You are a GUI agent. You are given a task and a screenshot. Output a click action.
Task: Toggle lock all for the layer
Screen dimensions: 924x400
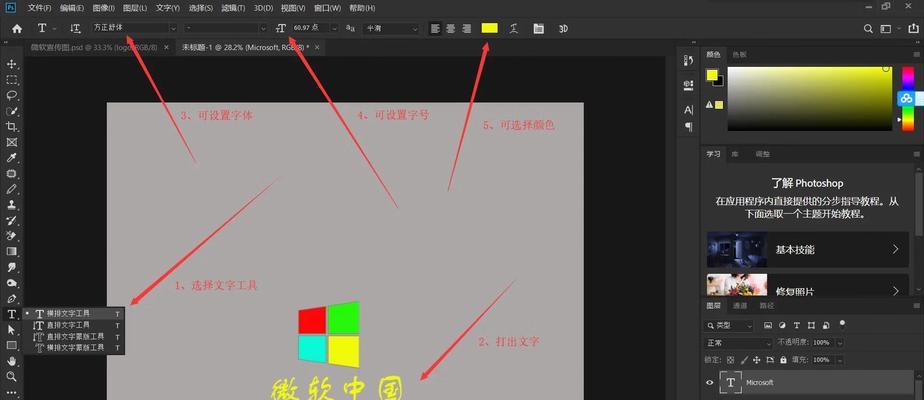(783, 359)
